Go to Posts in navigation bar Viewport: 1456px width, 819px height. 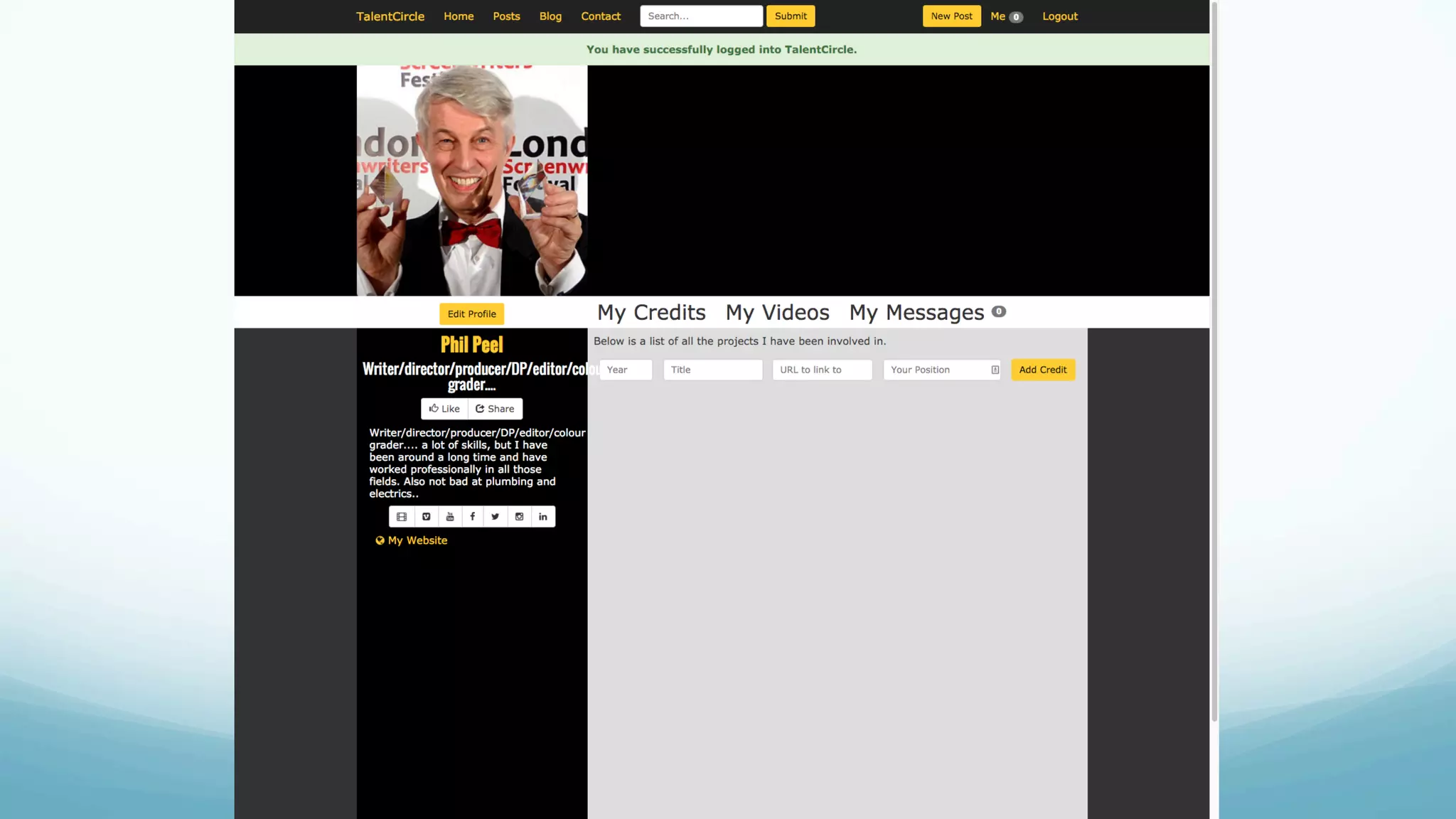(x=506, y=16)
